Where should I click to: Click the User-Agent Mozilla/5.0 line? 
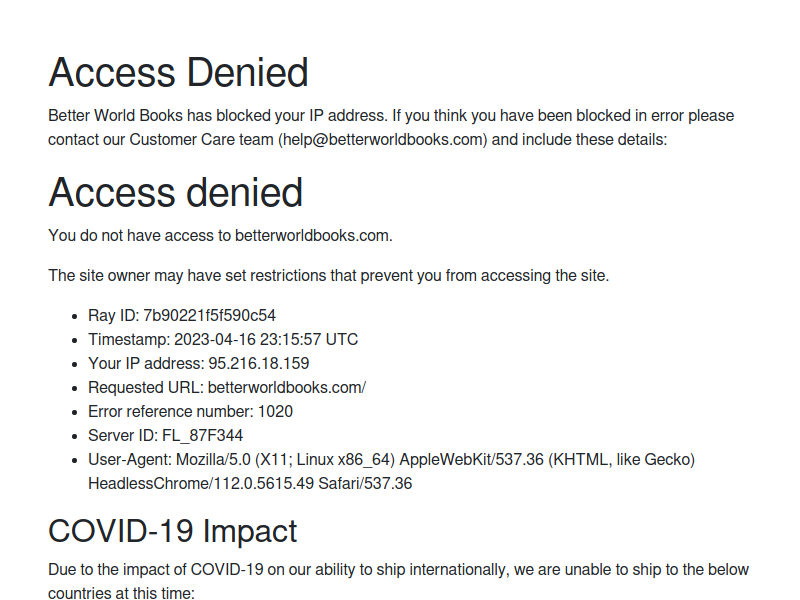(x=391, y=459)
